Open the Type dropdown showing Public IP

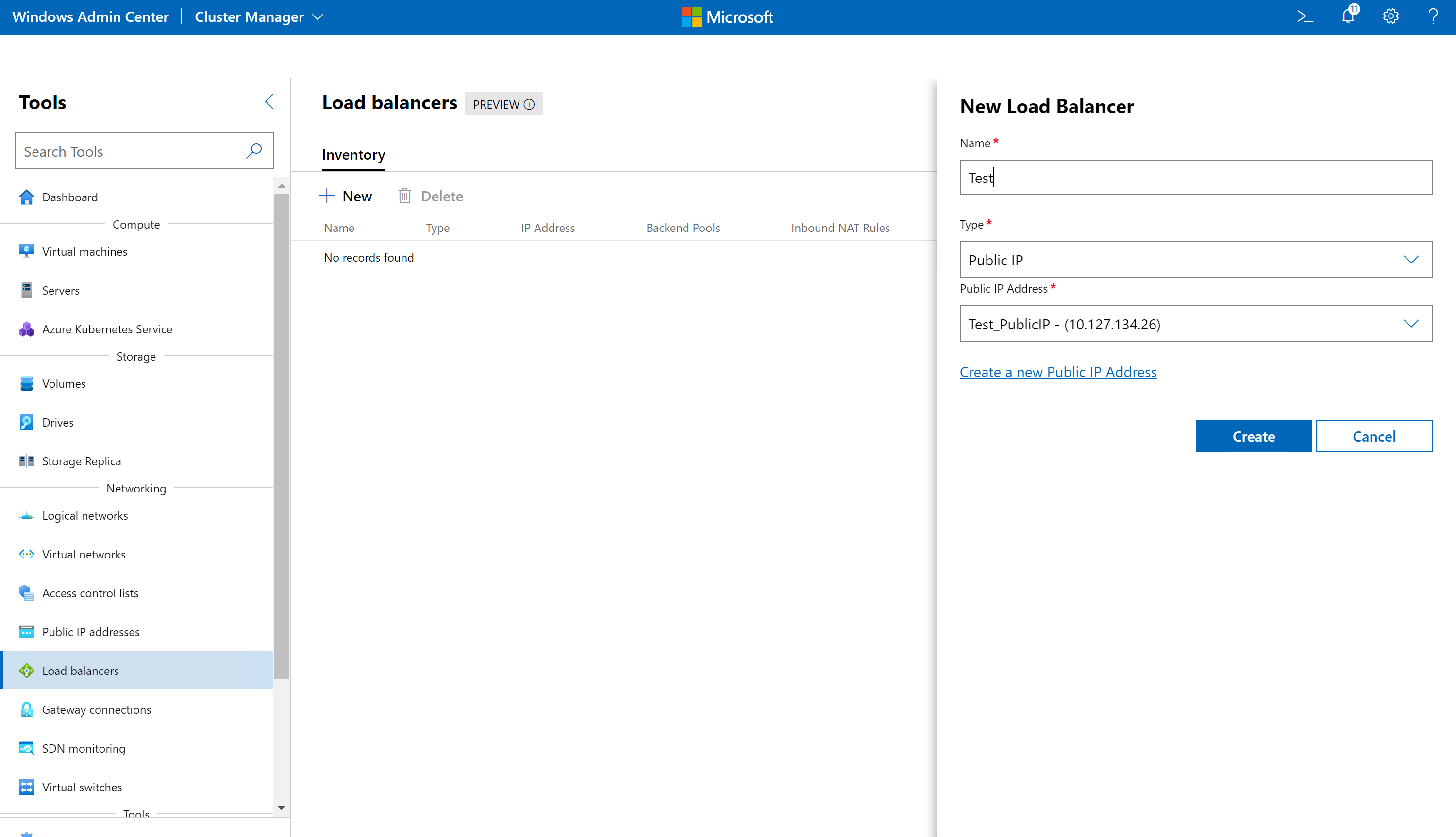(1195, 260)
